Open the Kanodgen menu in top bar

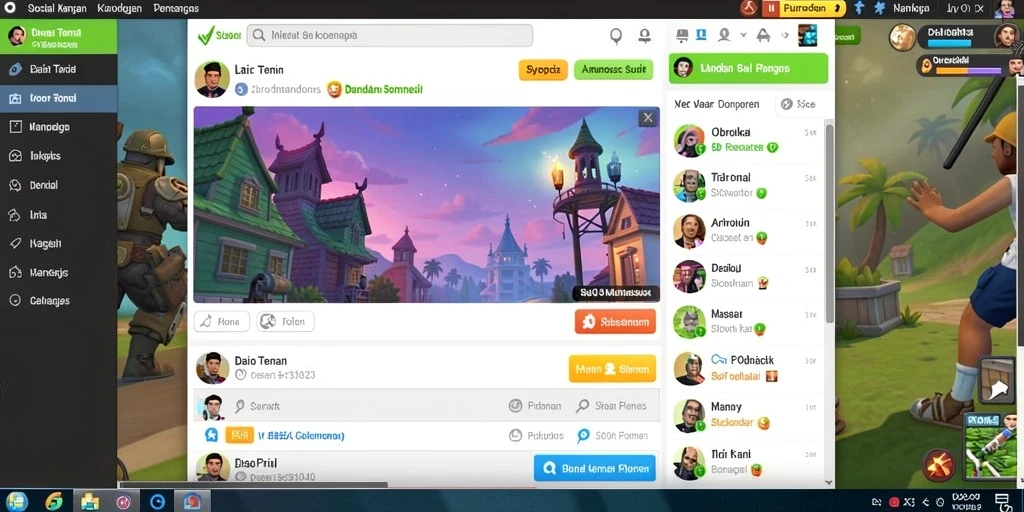[x=119, y=8]
